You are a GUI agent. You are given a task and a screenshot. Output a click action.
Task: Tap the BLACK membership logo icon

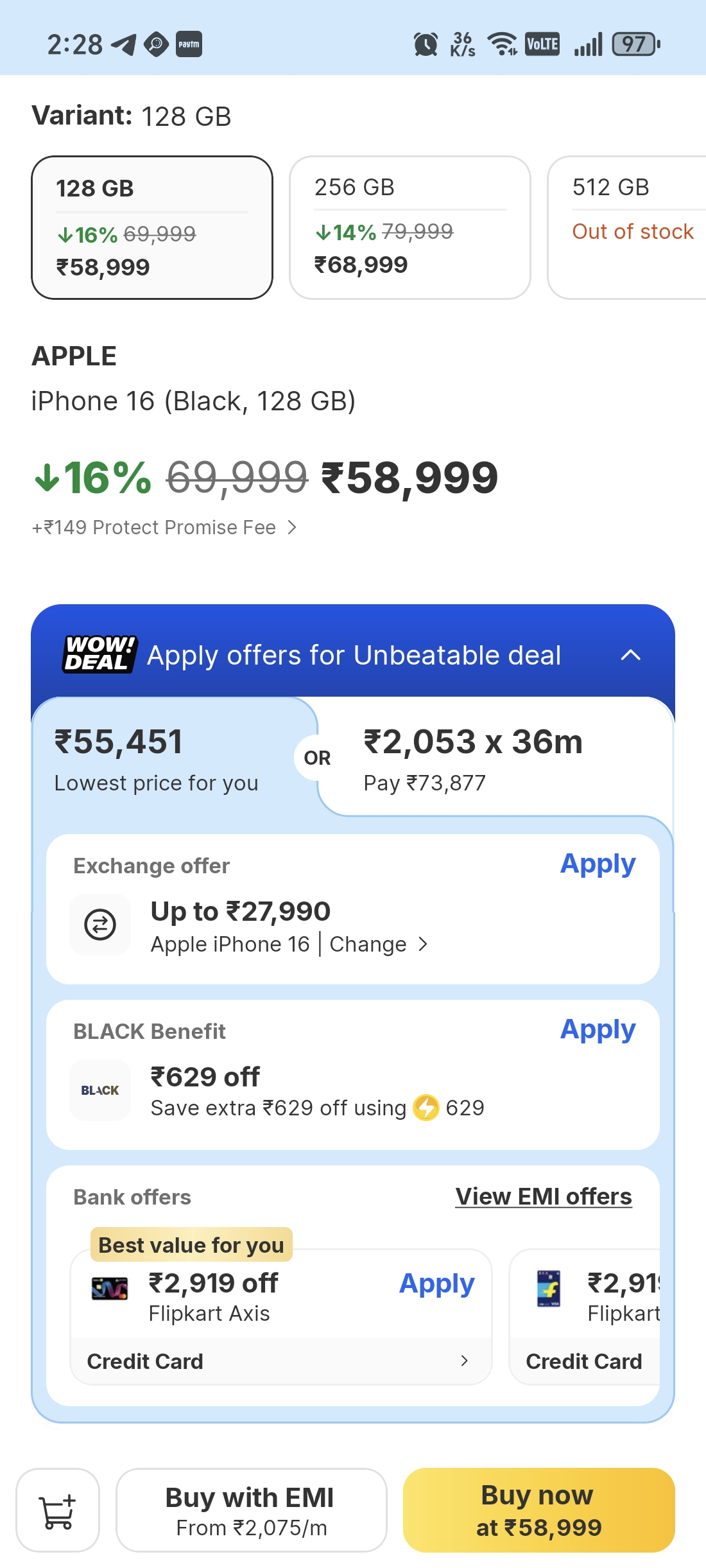coord(100,1090)
